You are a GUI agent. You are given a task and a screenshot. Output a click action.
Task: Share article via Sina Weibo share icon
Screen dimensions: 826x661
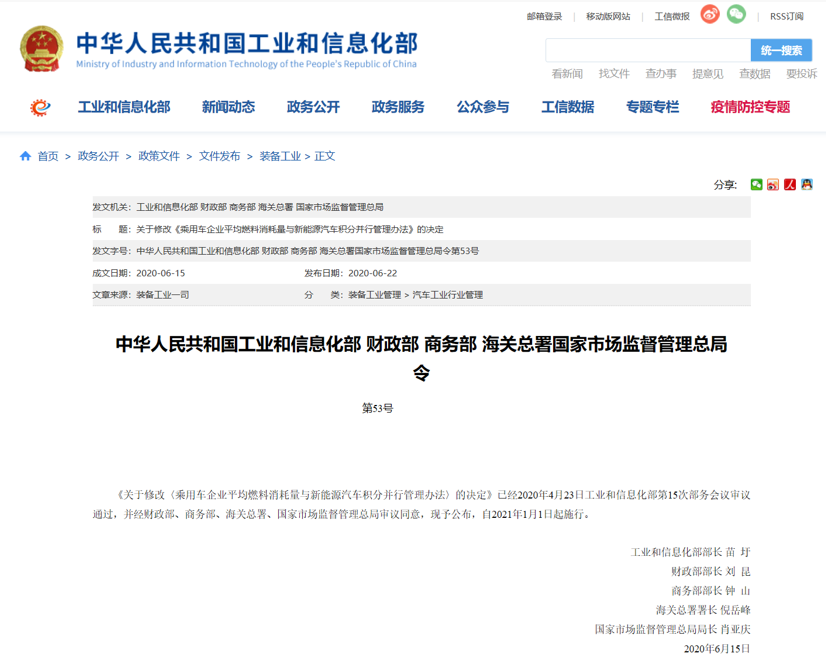pyautogui.click(x=773, y=185)
